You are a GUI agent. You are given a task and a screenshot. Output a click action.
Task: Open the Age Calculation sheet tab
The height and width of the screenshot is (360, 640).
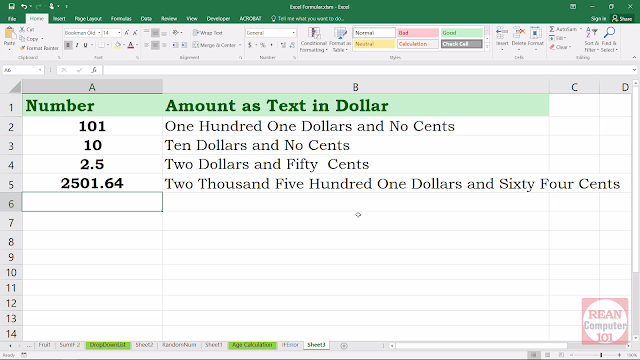coord(252,345)
